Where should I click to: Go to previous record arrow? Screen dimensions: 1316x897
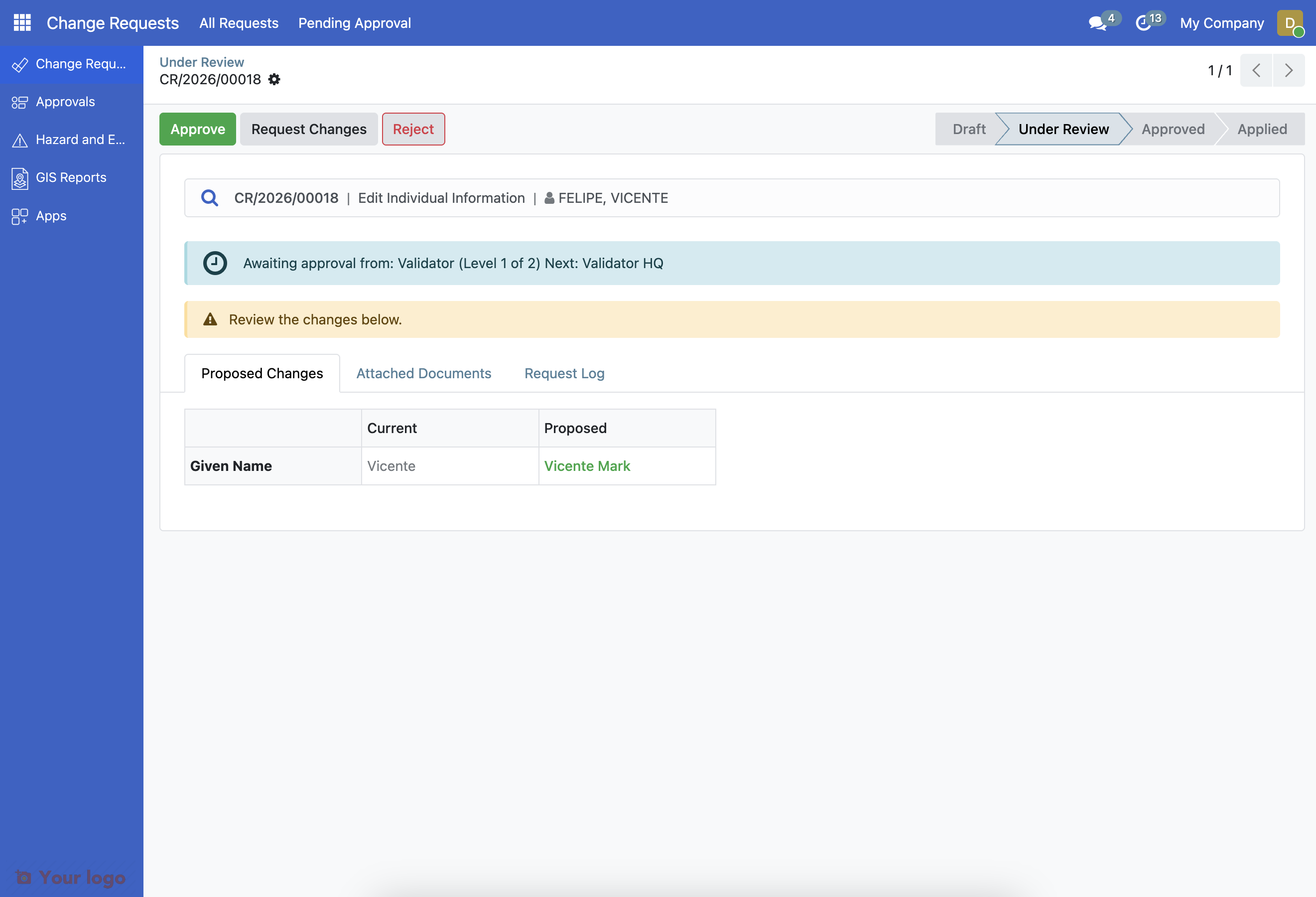(1256, 70)
